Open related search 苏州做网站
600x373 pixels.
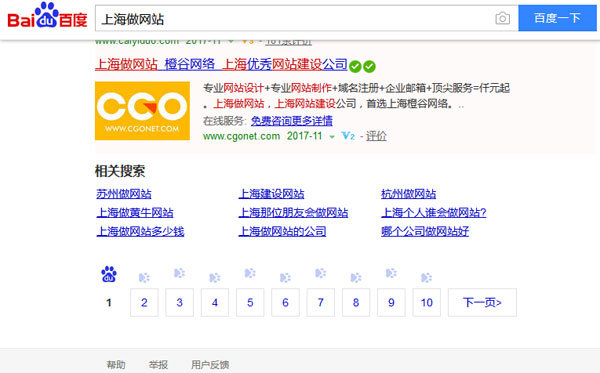[124, 194]
